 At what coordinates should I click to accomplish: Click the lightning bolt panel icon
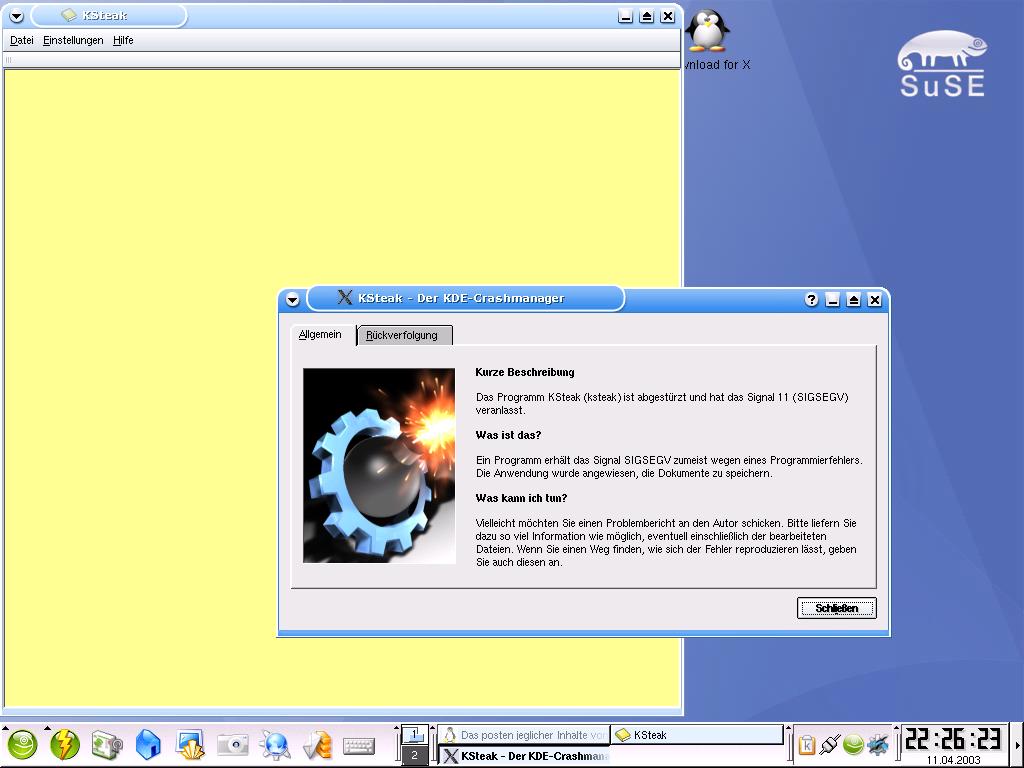point(65,745)
